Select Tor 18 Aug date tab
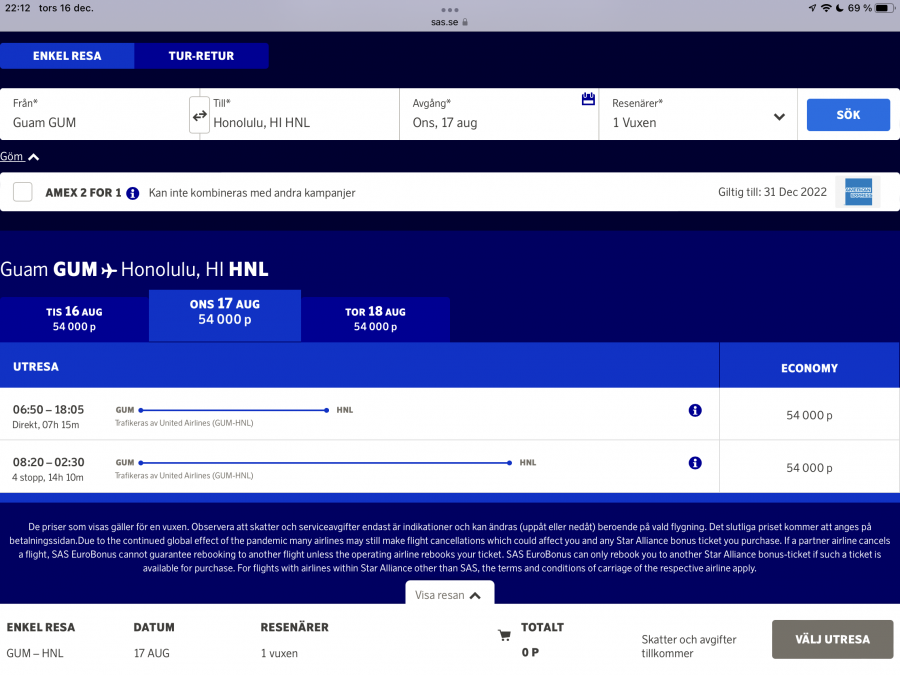 375,319
